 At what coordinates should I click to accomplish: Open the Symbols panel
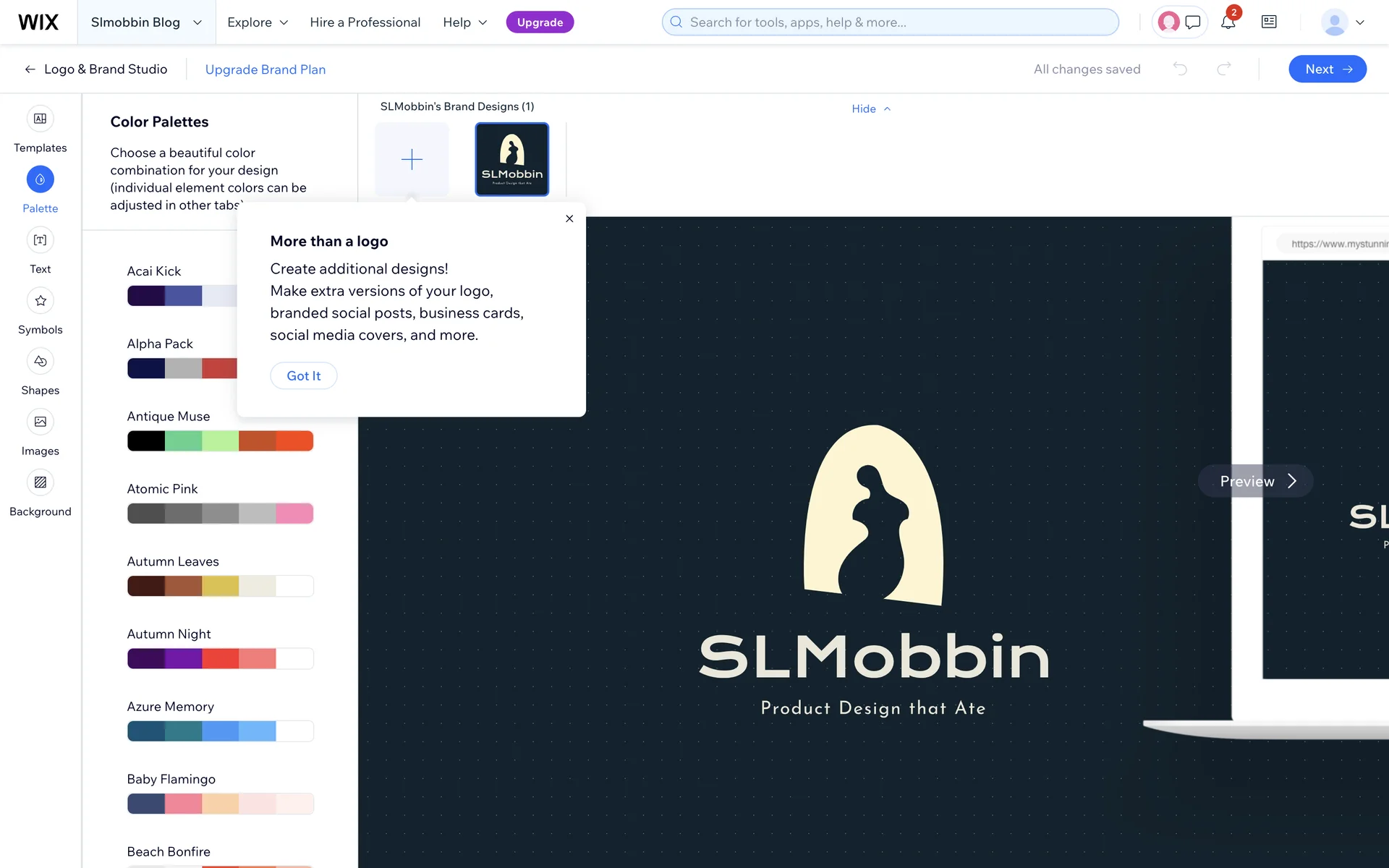[x=40, y=301]
